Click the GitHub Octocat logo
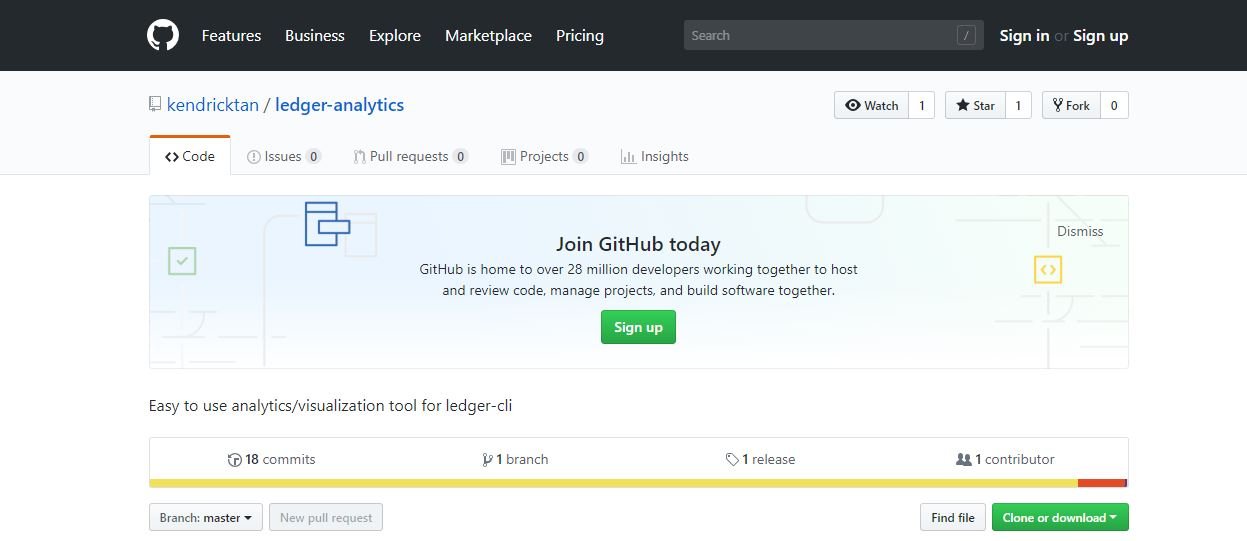The height and width of the screenshot is (541, 1247). (x=163, y=35)
